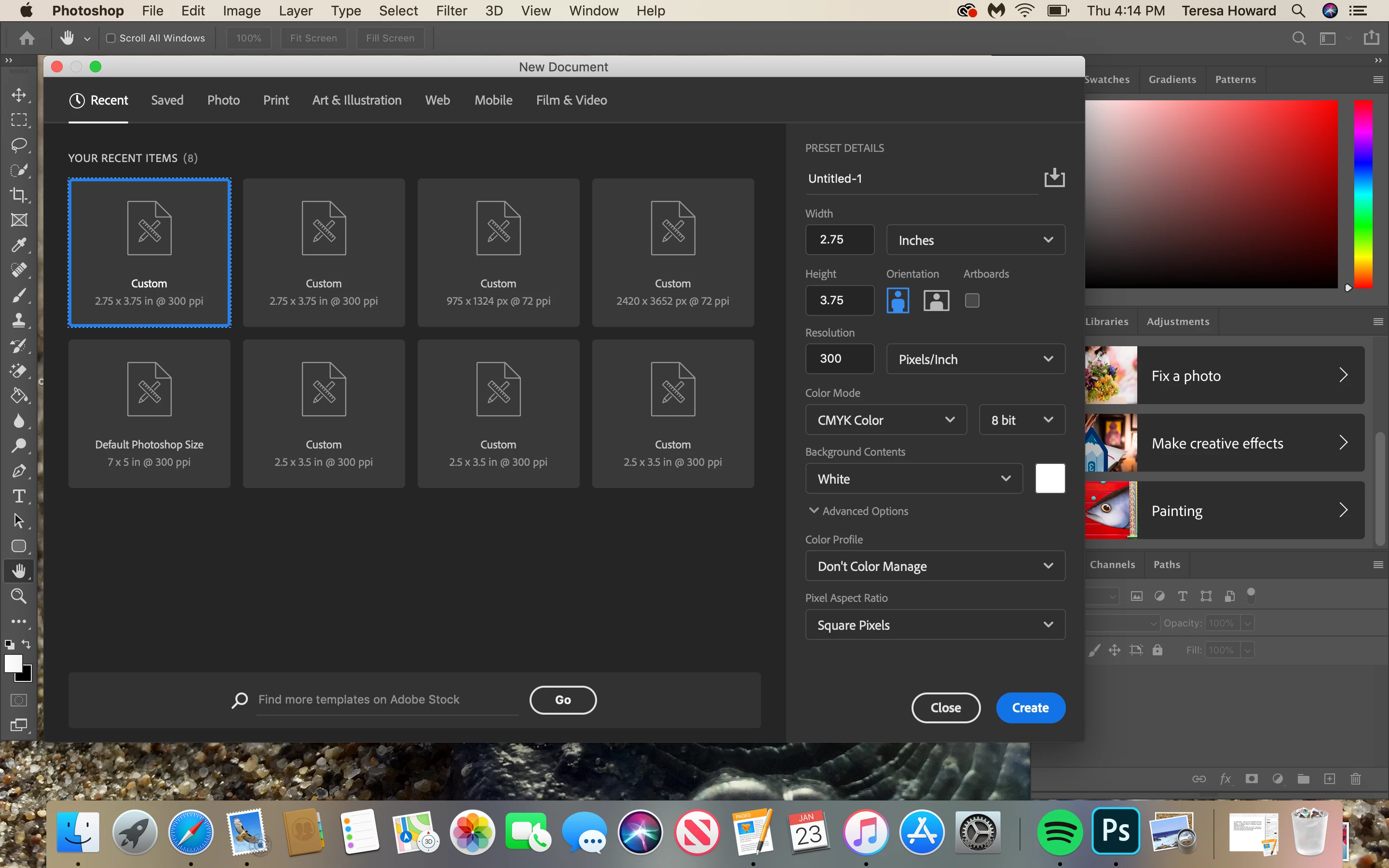The width and height of the screenshot is (1389, 868).
Task: Enable the Artboards checkbox
Action: point(972,300)
